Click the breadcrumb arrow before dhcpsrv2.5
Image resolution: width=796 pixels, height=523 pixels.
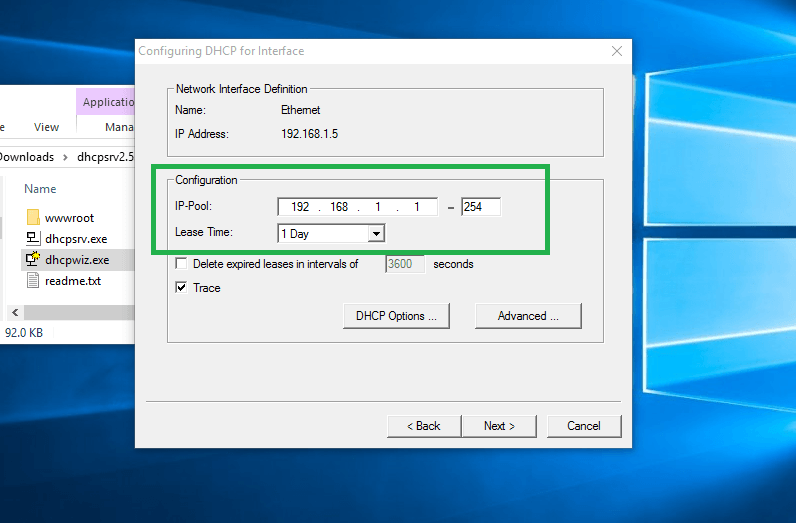pyautogui.click(x=68, y=157)
